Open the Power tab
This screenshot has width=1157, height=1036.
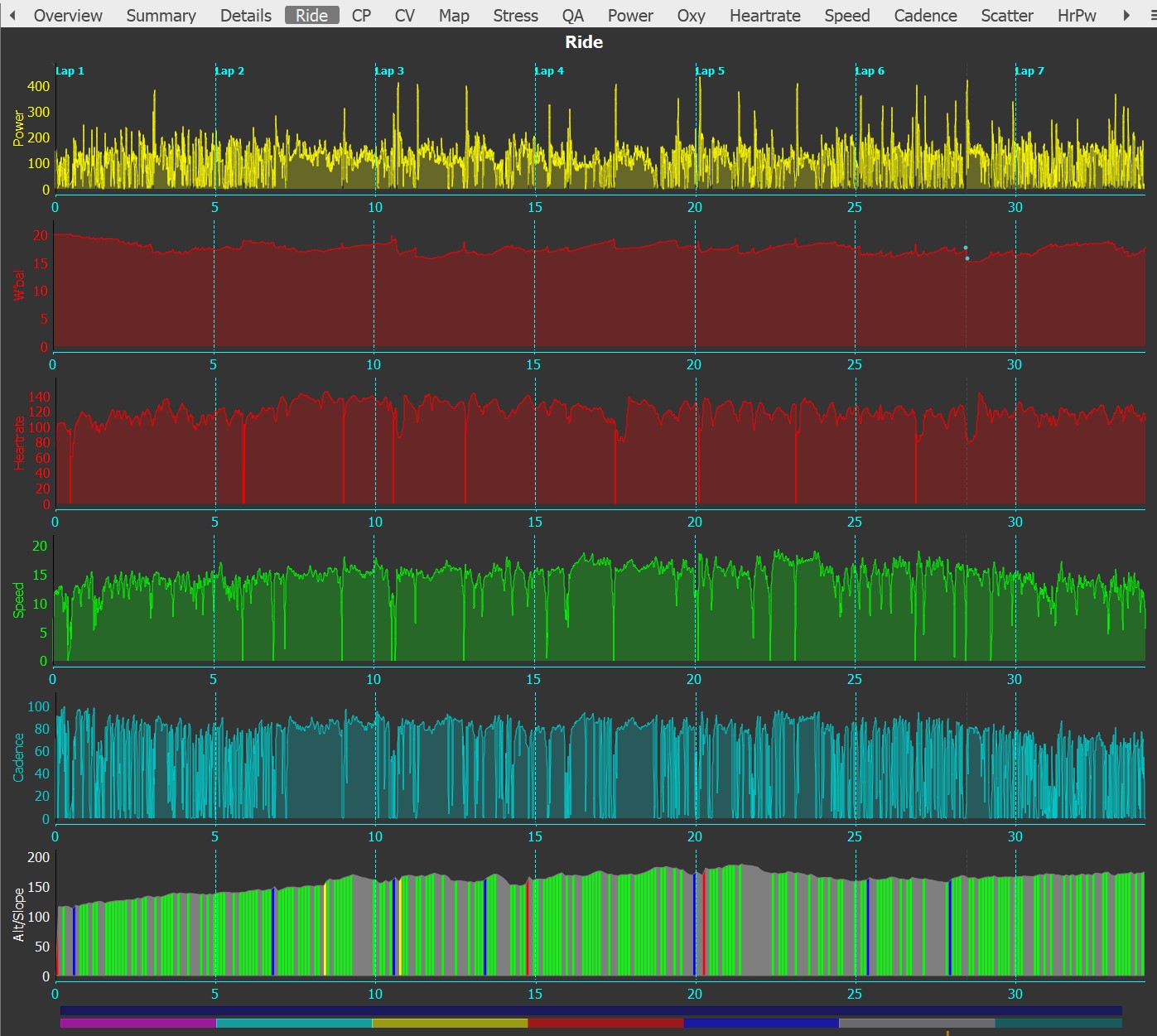coord(630,15)
